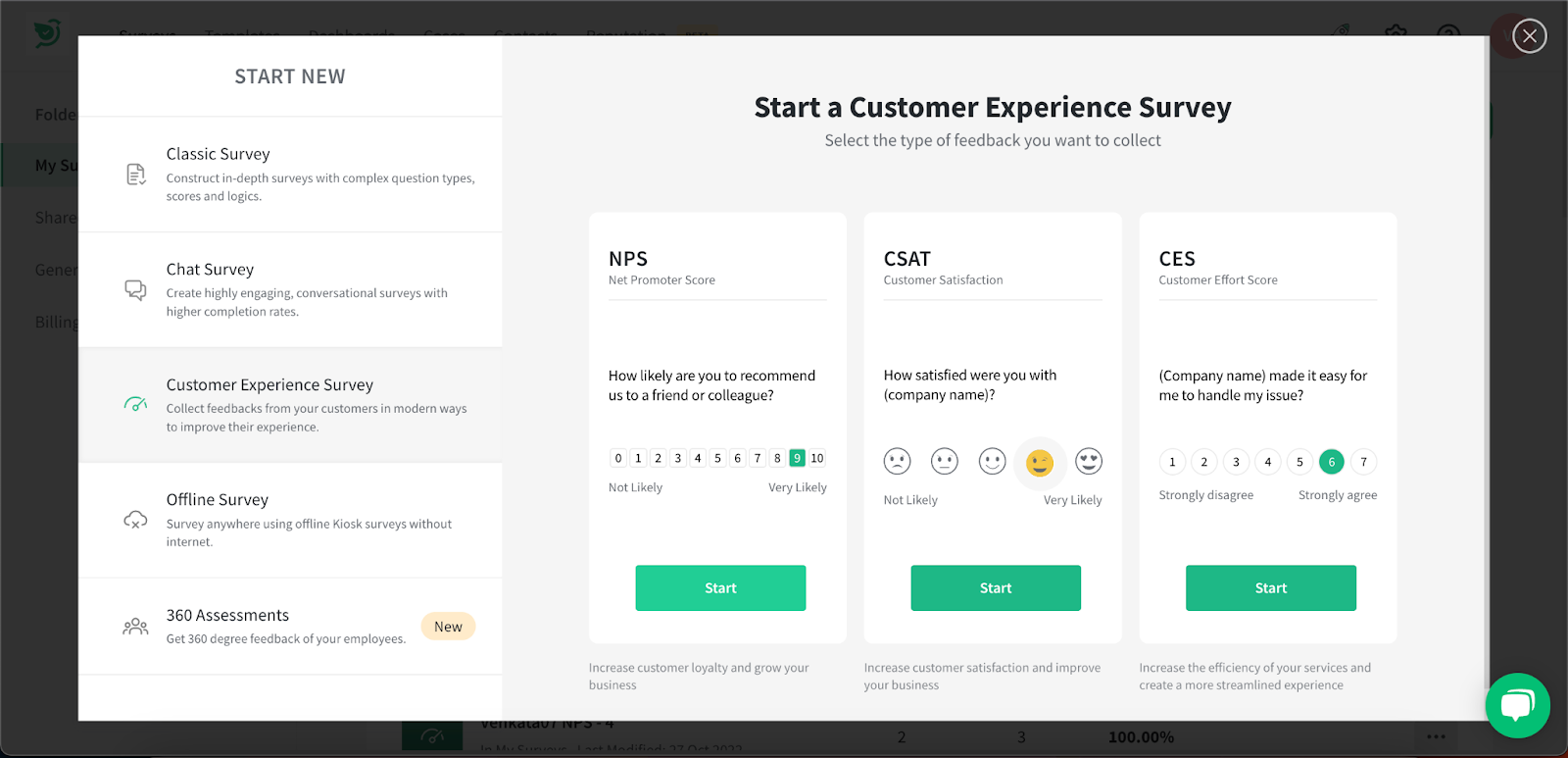Select NPS score 2
Image resolution: width=1568 pixels, height=758 pixels.
point(659,458)
